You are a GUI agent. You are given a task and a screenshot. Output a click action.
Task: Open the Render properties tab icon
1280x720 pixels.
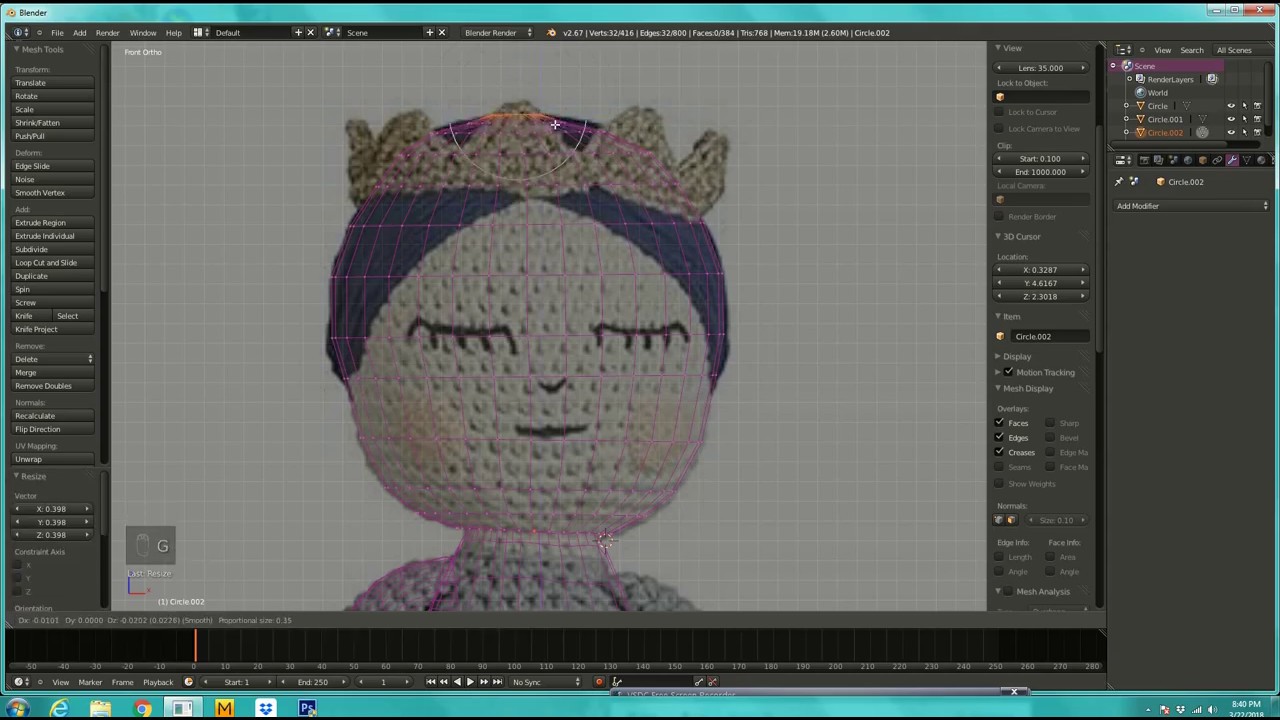[x=1144, y=160]
